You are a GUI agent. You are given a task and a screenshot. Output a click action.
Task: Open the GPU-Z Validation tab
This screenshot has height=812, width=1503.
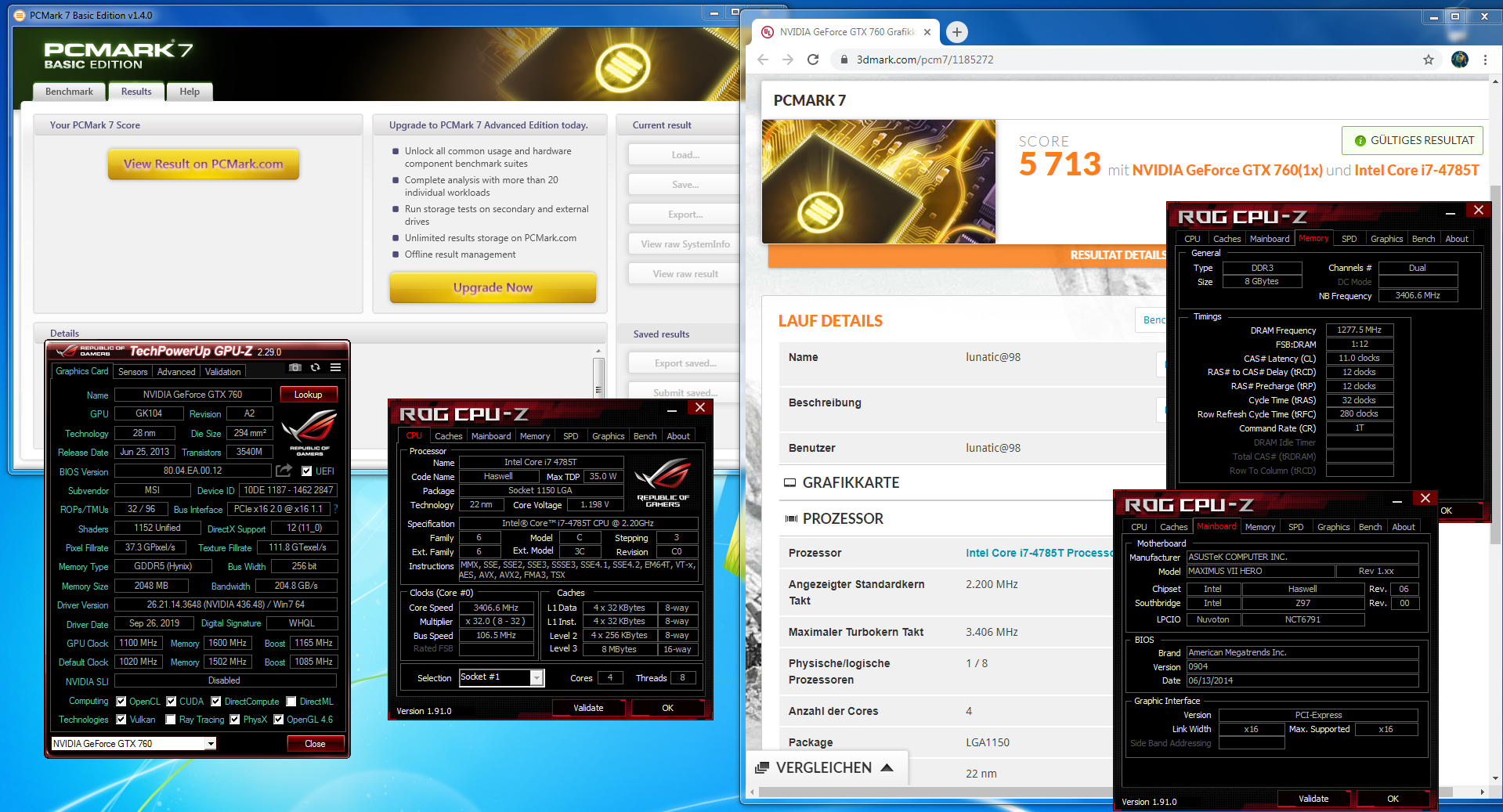tap(223, 372)
